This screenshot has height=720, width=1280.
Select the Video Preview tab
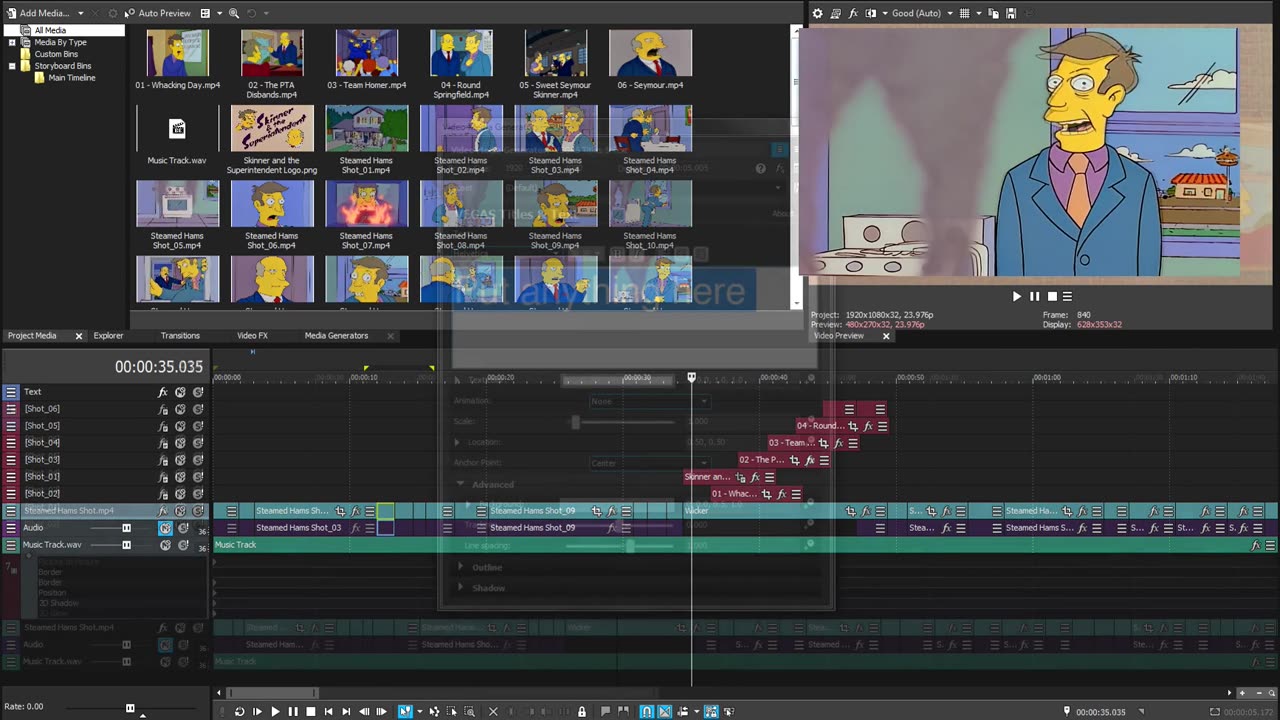(x=839, y=336)
